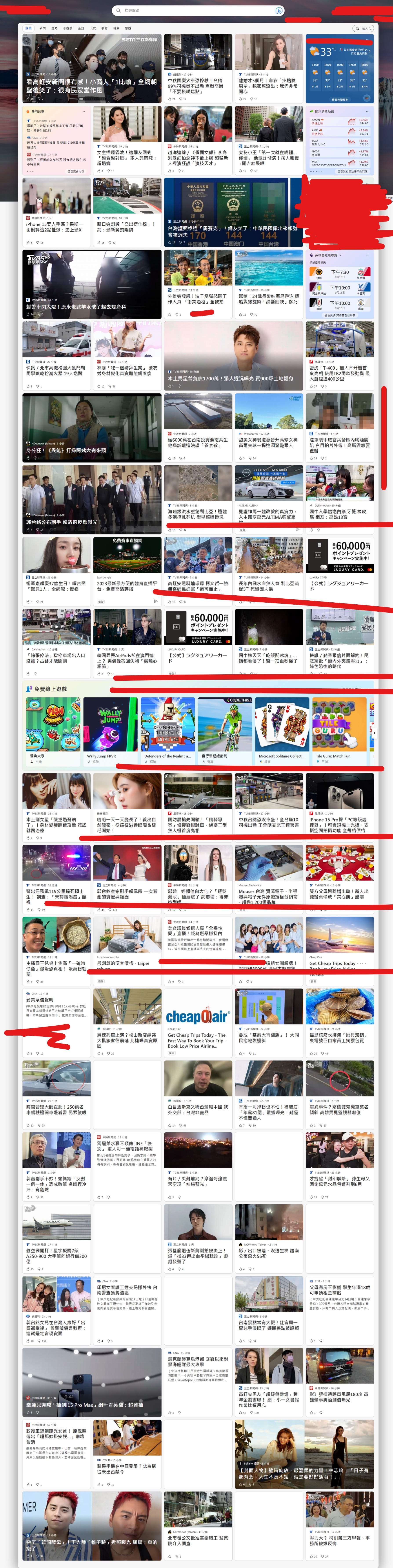This screenshot has height=1568, width=393.
Task: Click the web search input field
Action: pos(198,10)
